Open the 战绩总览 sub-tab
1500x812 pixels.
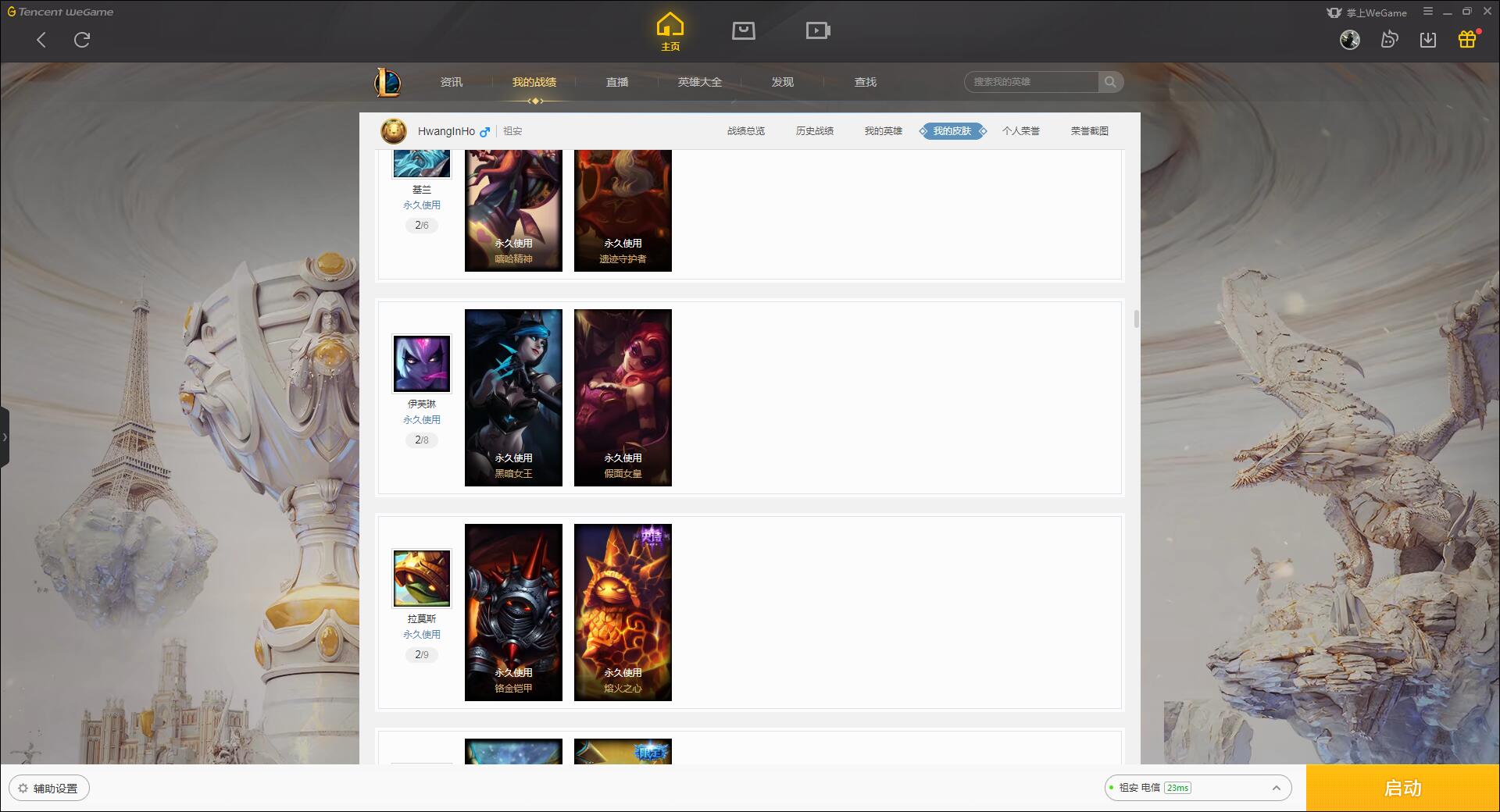(746, 131)
